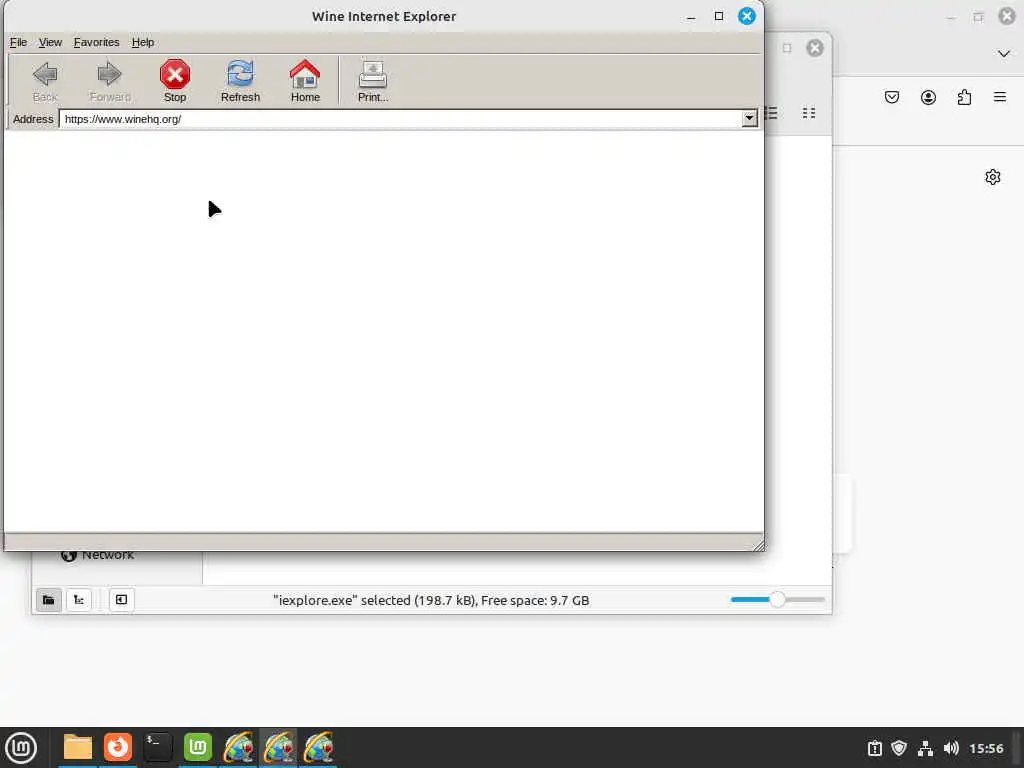Go to the Home page icon

(x=305, y=81)
